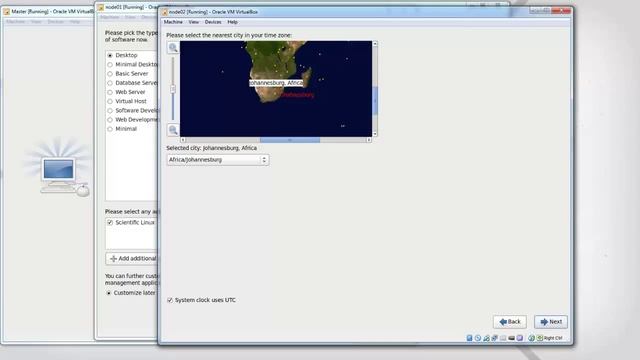Select Virtual Host radio in node01

pyautogui.click(x=110, y=101)
